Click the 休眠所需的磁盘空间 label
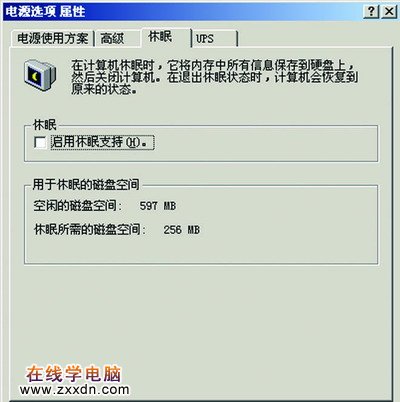This screenshot has height=402, width=400. tap(90, 230)
